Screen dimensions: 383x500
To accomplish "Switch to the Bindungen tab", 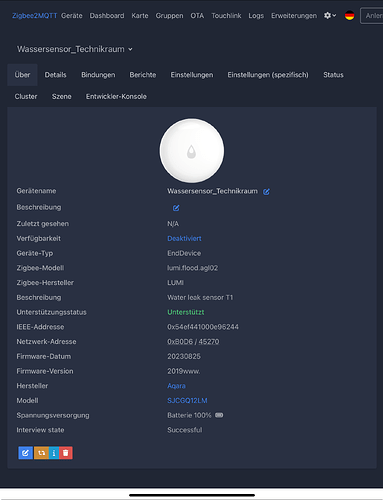I will (x=98, y=75).
